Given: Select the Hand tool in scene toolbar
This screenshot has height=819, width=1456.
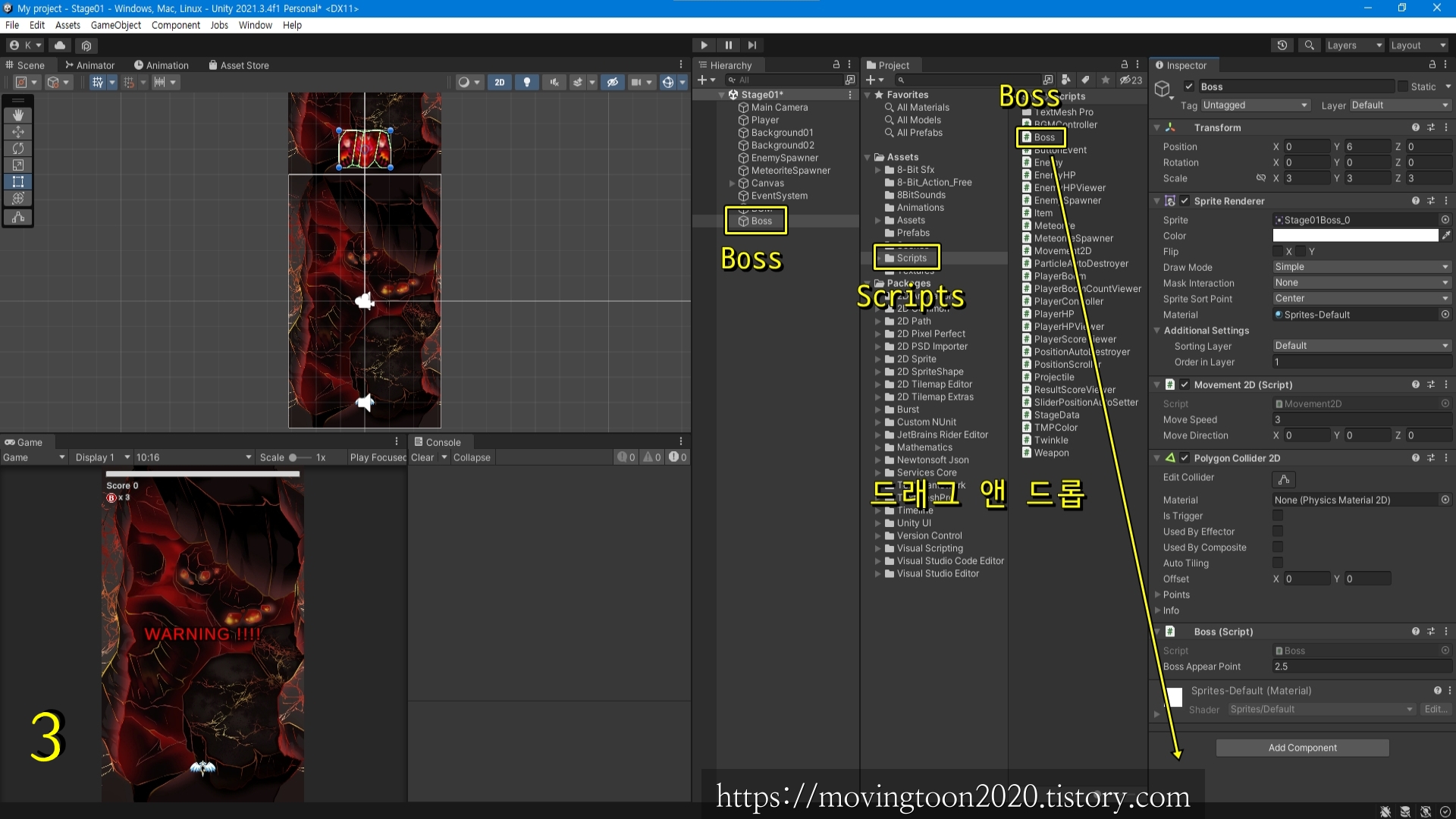Looking at the screenshot, I should [x=17, y=115].
